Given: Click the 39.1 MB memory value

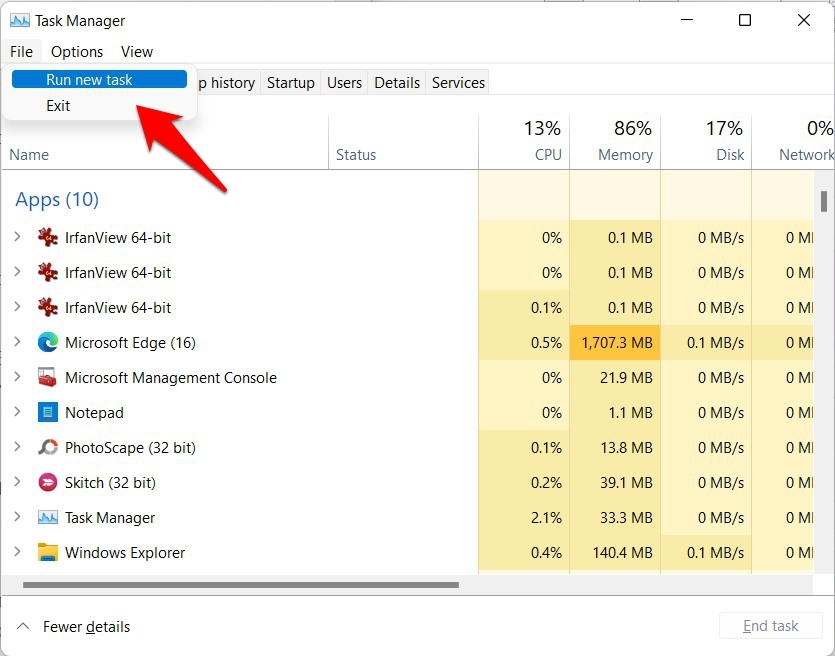Looking at the screenshot, I should pyautogui.click(x=626, y=482).
